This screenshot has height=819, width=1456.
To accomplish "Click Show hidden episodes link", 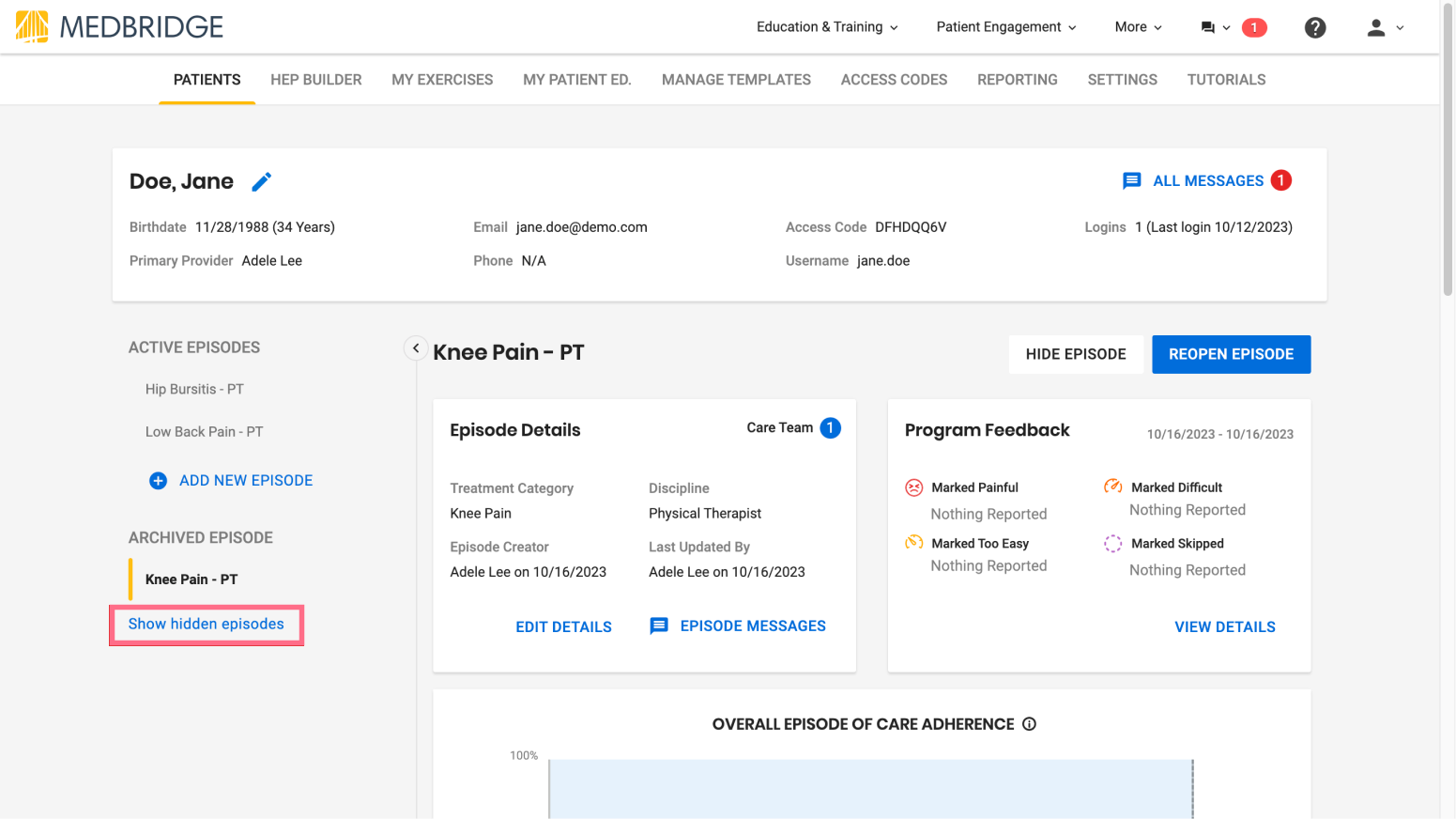I will pos(207,625).
